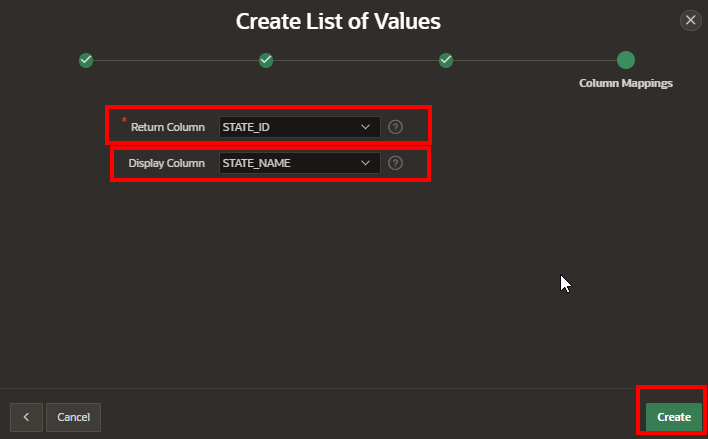The width and height of the screenshot is (708, 439).
Task: Go back to the previous wizard step
Action: [26, 417]
